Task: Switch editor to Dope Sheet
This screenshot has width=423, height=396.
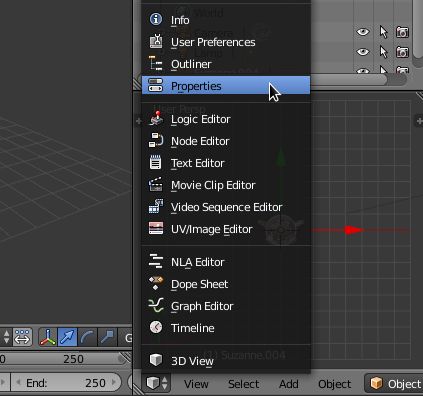Action: (x=226, y=284)
